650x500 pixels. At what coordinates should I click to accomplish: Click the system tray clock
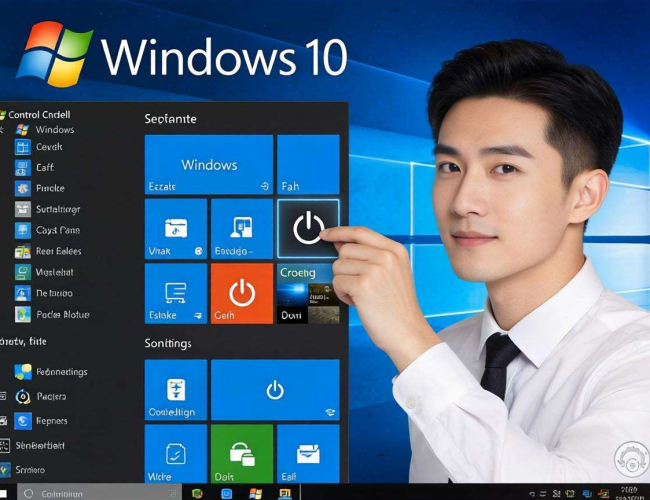[629, 493]
